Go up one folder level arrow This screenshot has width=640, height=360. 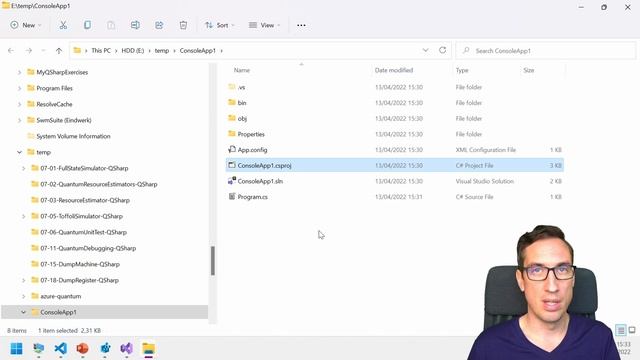click(59, 51)
